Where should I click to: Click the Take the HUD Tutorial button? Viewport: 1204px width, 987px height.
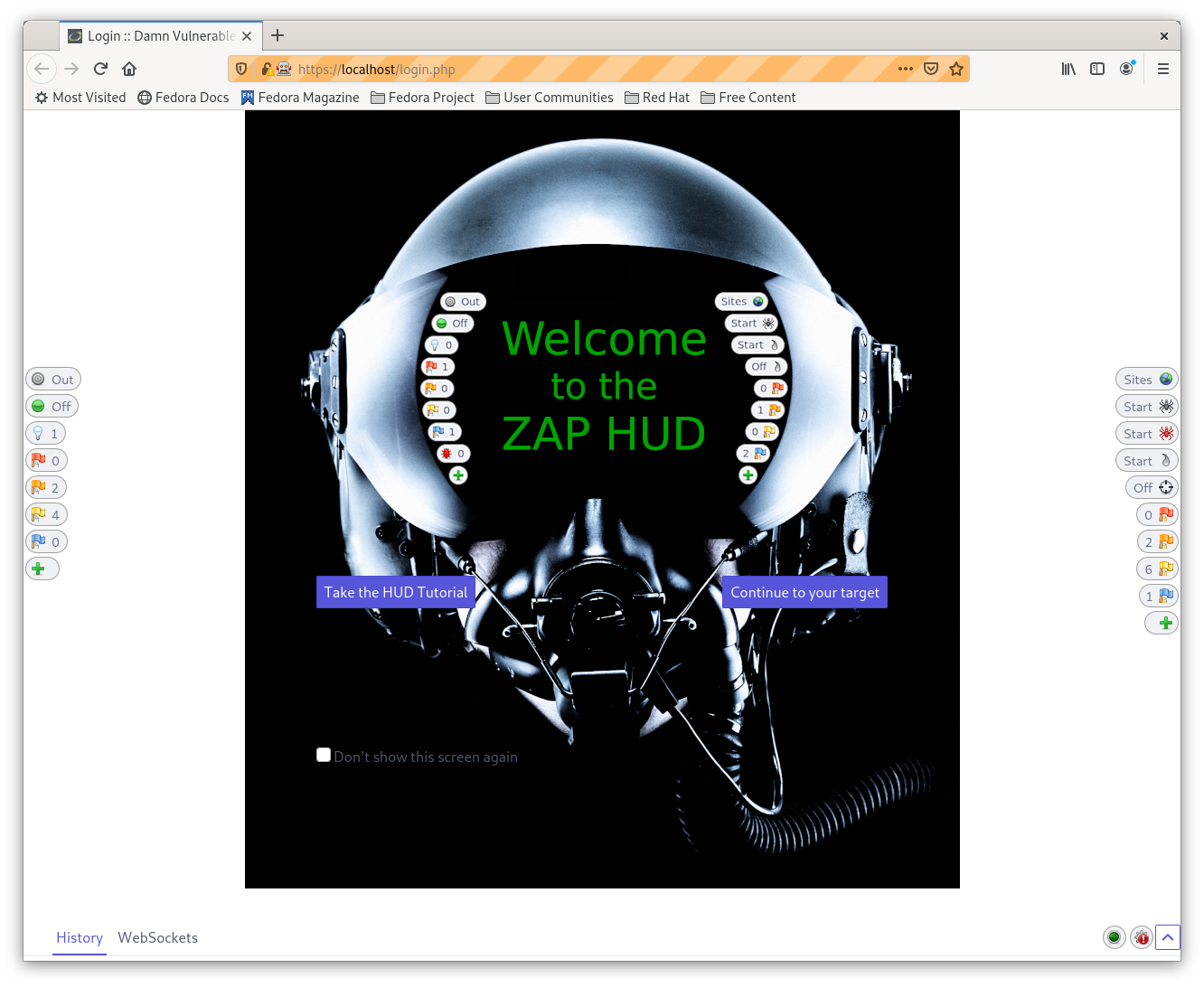pyautogui.click(x=396, y=593)
